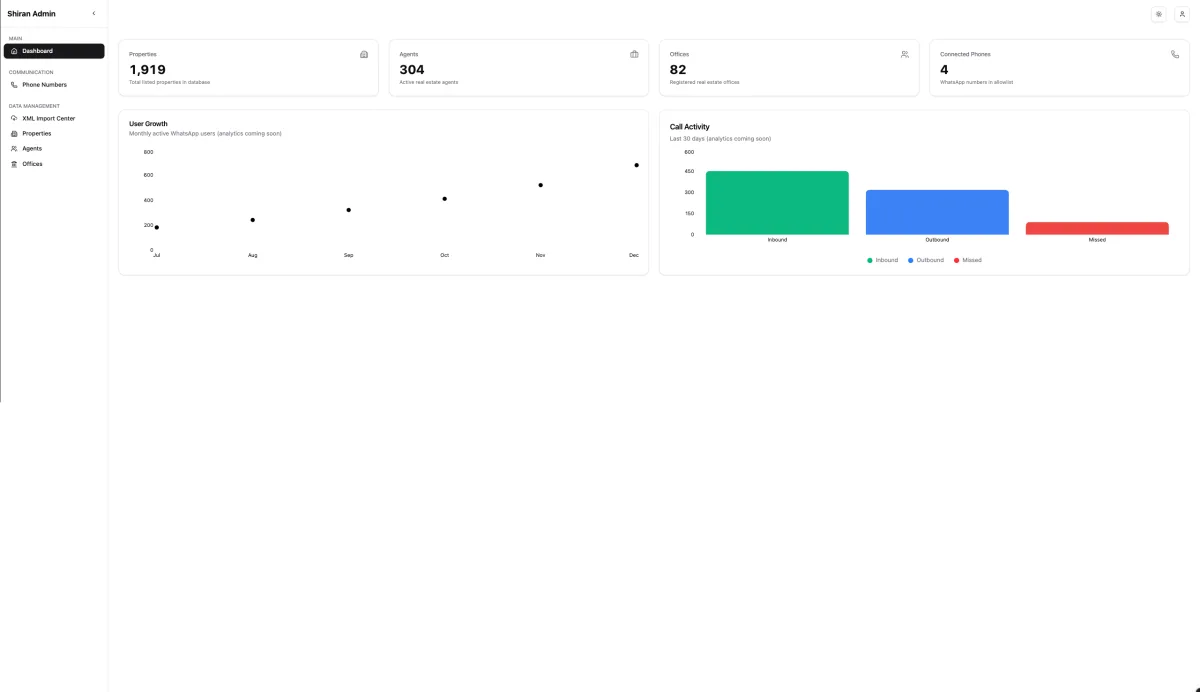Toggle the Missed legend red dot

pyautogui.click(x=957, y=260)
